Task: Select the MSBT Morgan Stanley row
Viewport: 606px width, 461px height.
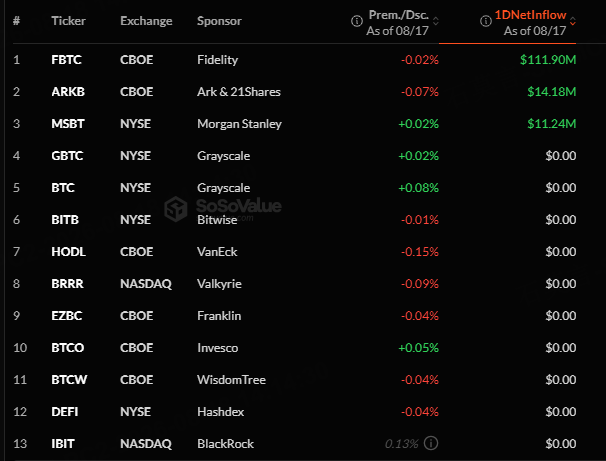Action: click(x=294, y=124)
